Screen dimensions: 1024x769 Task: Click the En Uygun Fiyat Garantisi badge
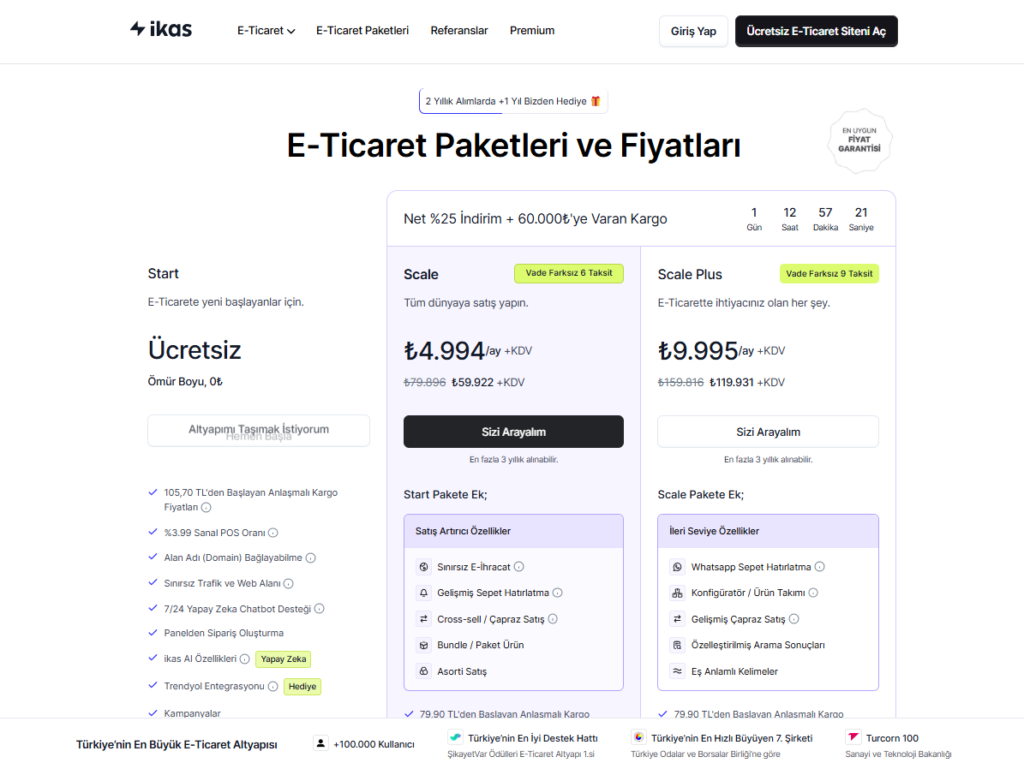[x=860, y=141]
